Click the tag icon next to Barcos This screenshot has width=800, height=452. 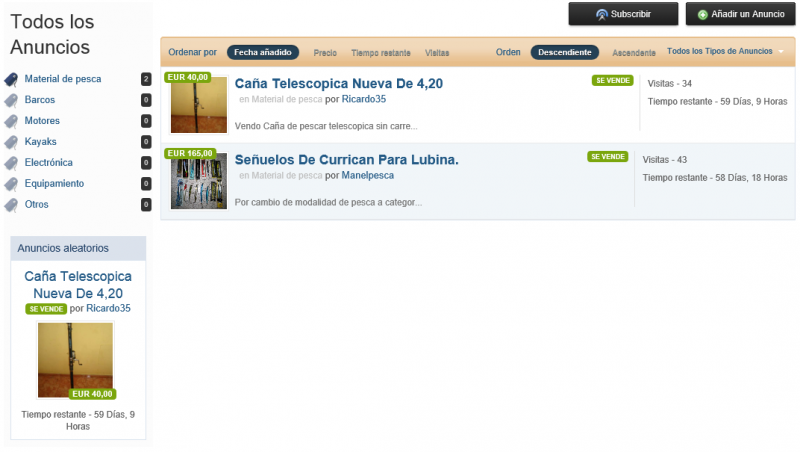[x=11, y=100]
